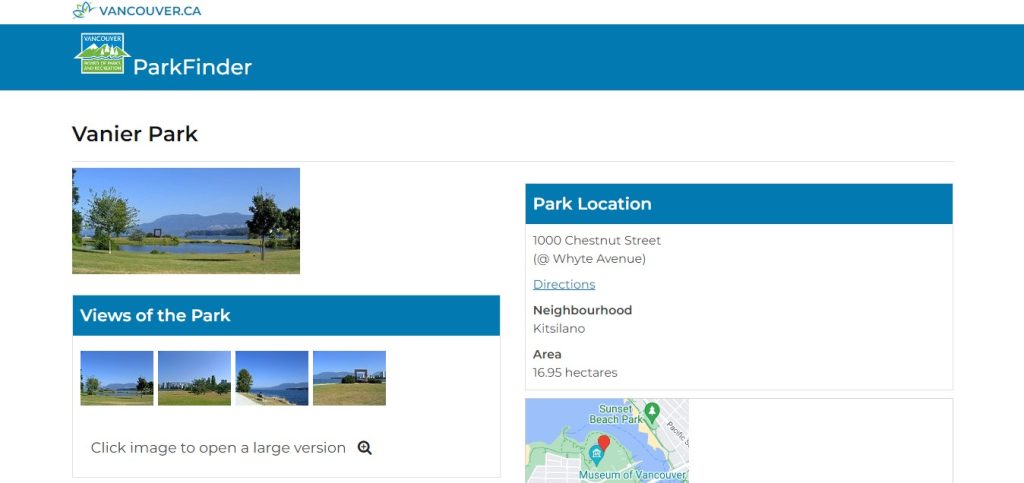Click the Kitsilano neighbourhood text
The width and height of the screenshot is (1024, 483).
pos(559,328)
